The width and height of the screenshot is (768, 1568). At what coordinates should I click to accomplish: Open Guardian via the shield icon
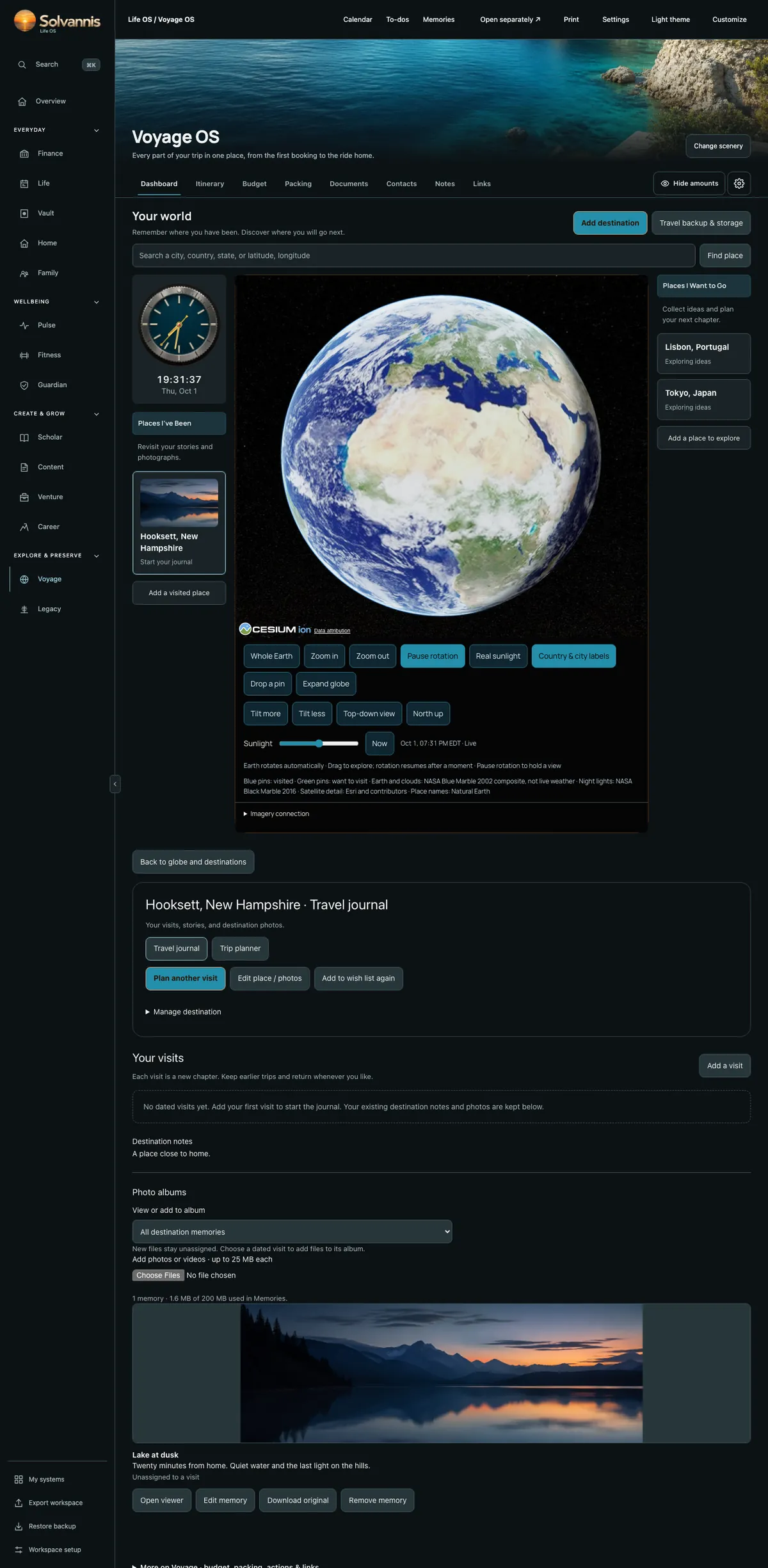[24, 385]
